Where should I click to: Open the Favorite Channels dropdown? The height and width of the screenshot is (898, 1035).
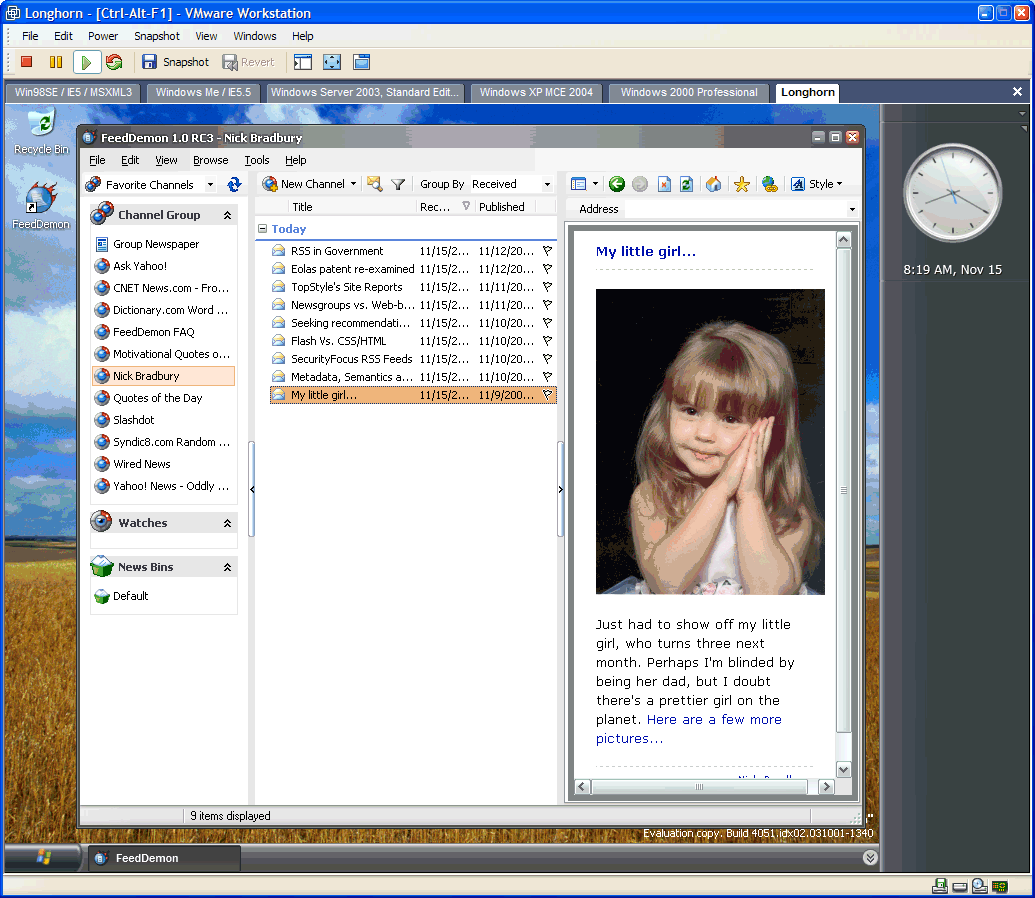click(x=210, y=185)
